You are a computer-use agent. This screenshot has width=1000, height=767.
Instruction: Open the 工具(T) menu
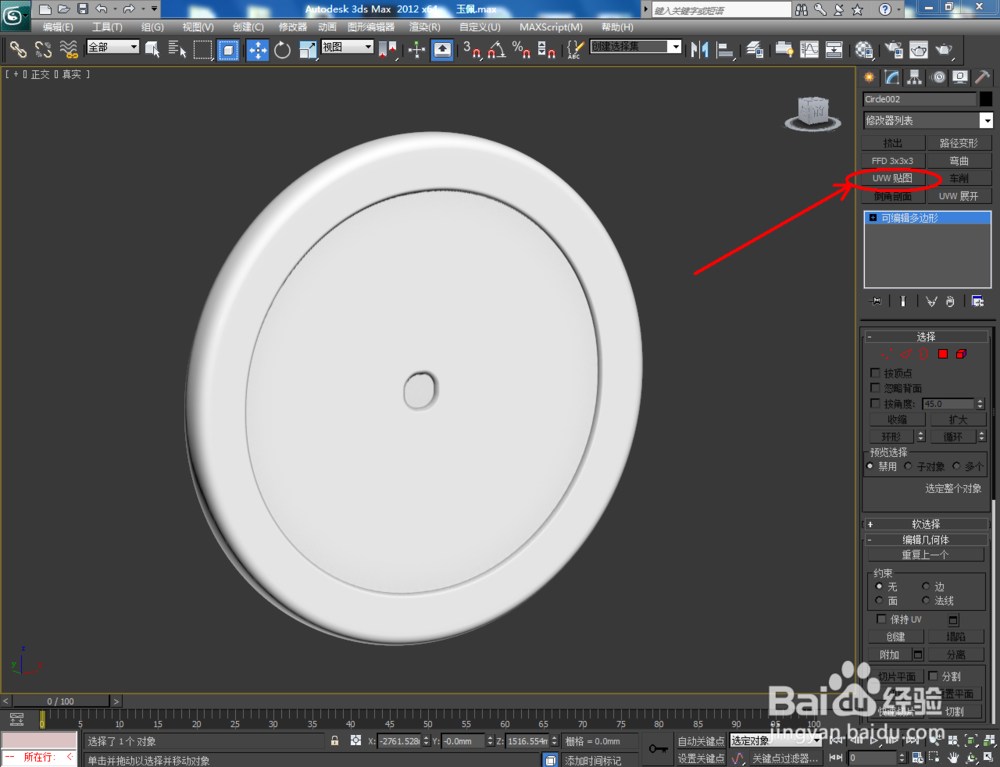click(x=107, y=27)
